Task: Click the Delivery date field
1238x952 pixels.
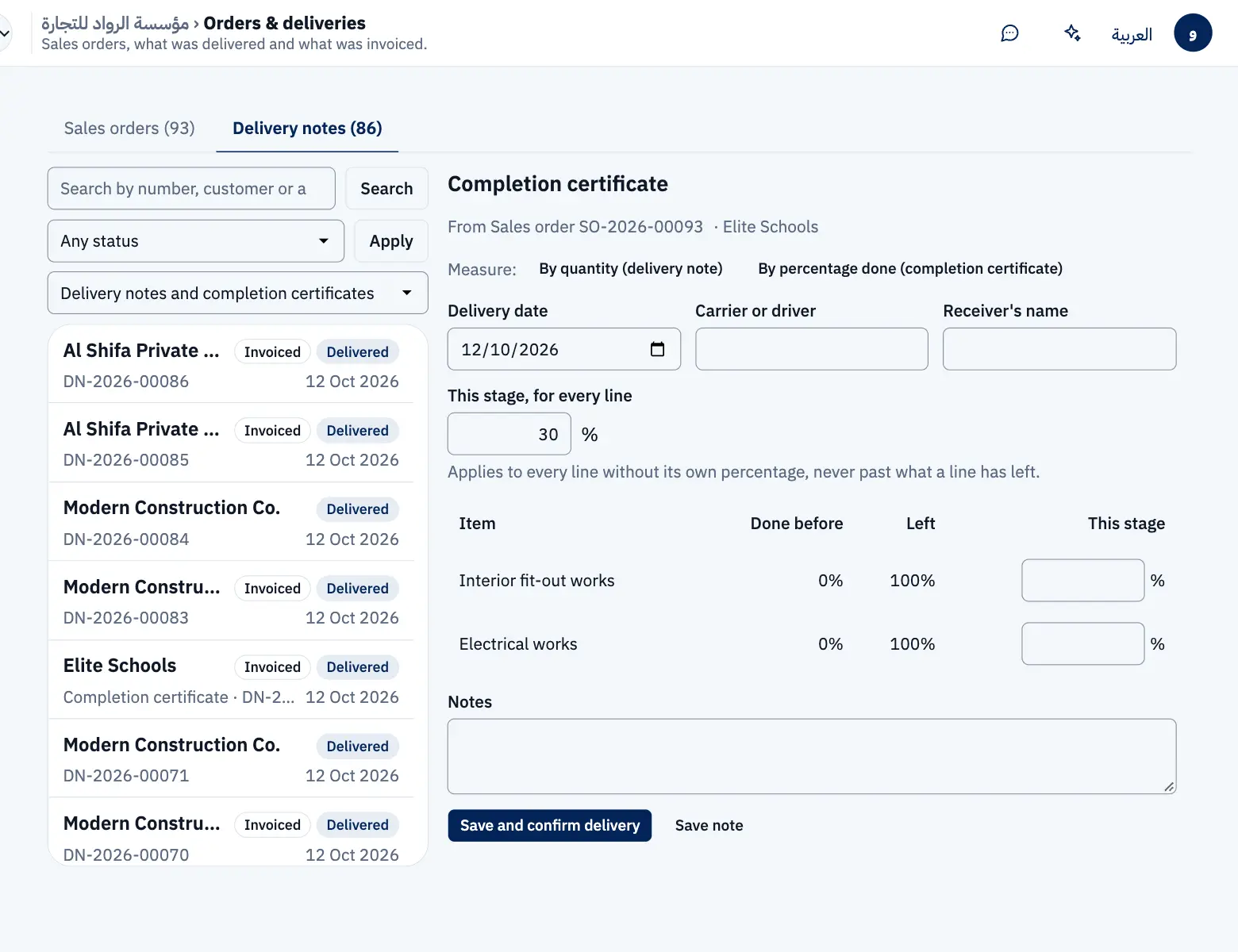Action: [564, 349]
